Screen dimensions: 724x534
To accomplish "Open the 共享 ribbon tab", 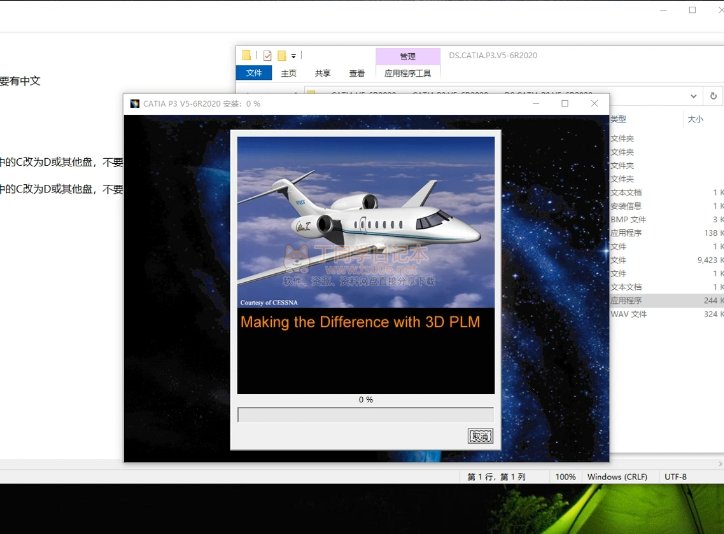I will pos(322,73).
